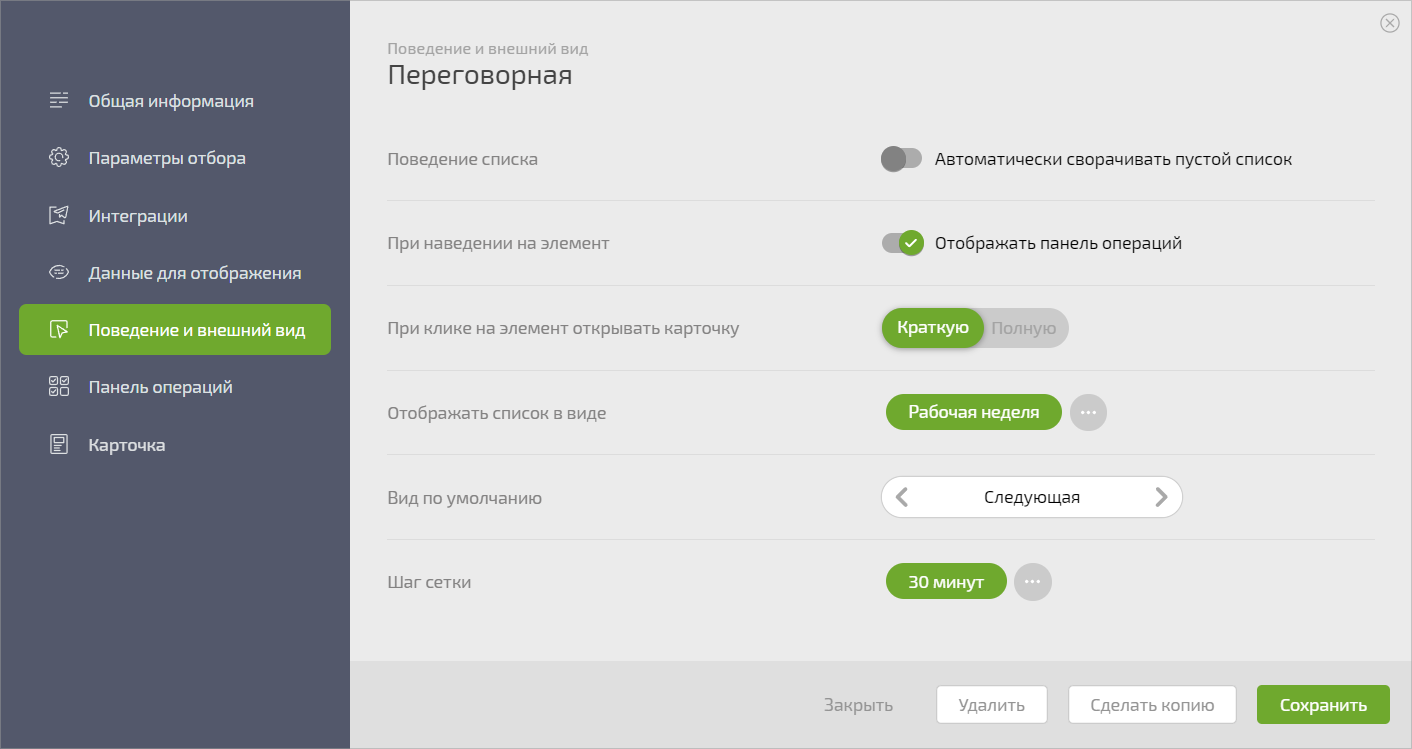The height and width of the screenshot is (749, 1412).
Task: Select the Полную card option
Action: [1024, 328]
